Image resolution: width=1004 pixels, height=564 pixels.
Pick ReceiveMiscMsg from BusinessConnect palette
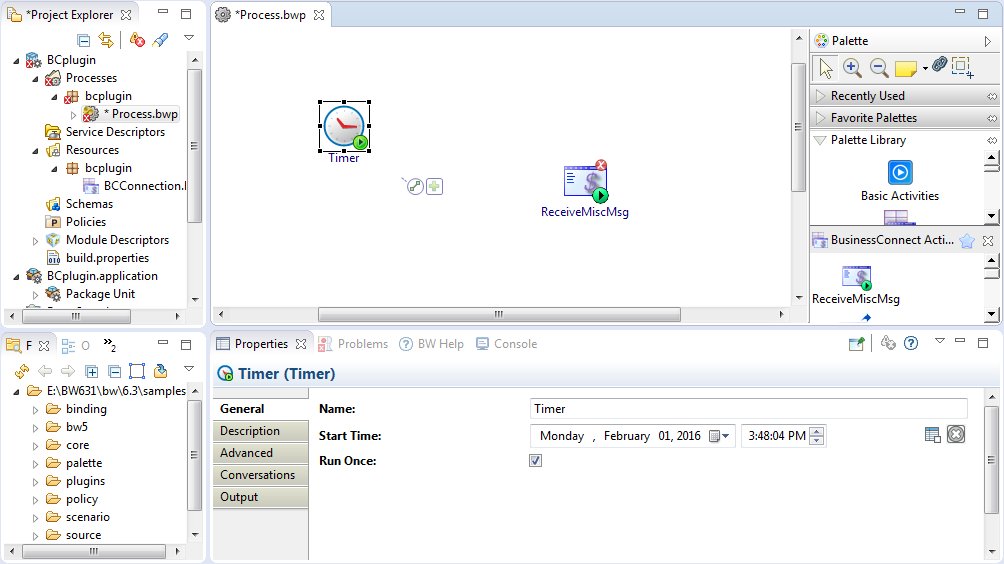(856, 286)
